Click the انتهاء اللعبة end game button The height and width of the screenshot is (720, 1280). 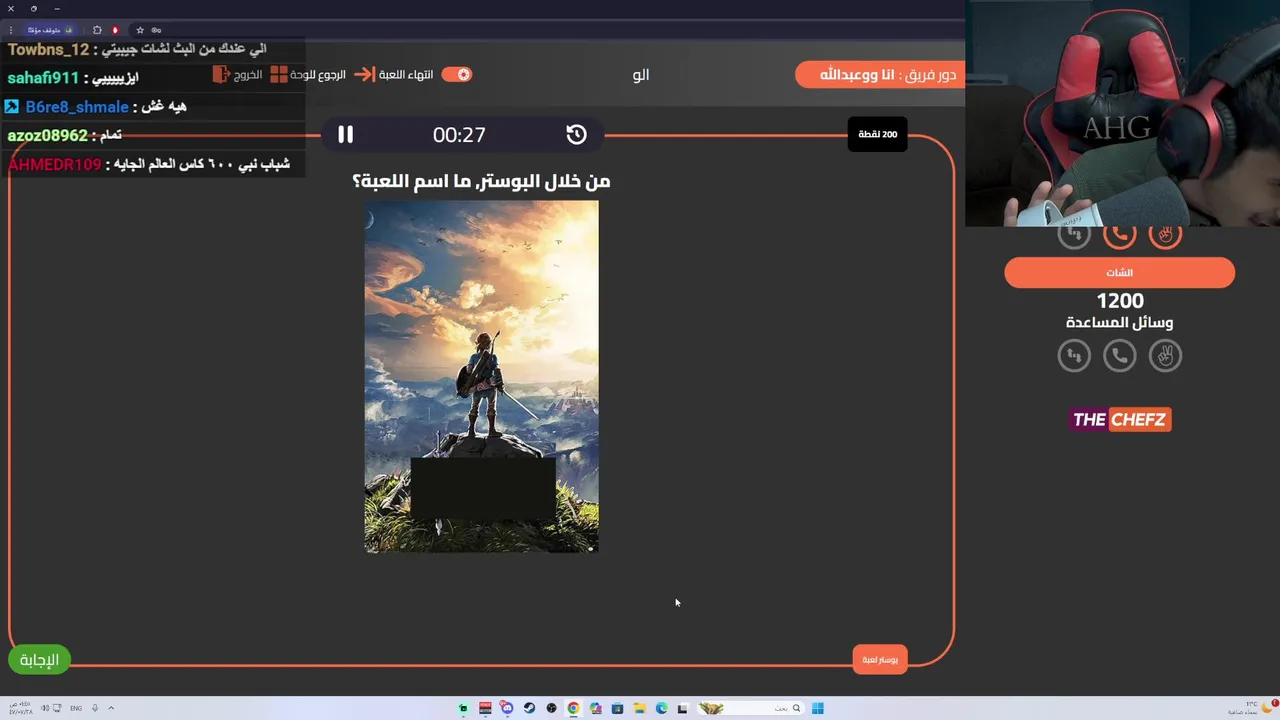(x=406, y=75)
